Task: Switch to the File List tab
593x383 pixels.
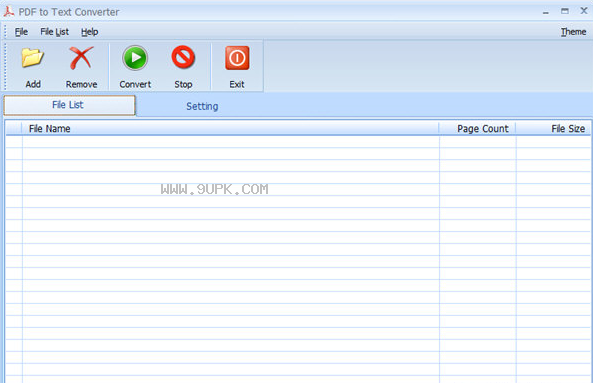Action: click(x=69, y=105)
